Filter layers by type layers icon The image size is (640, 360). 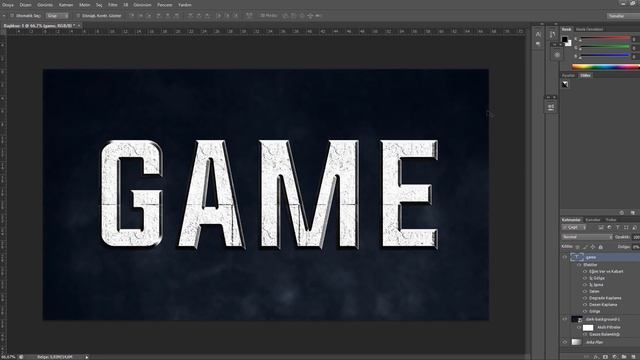pyautogui.click(x=617, y=227)
